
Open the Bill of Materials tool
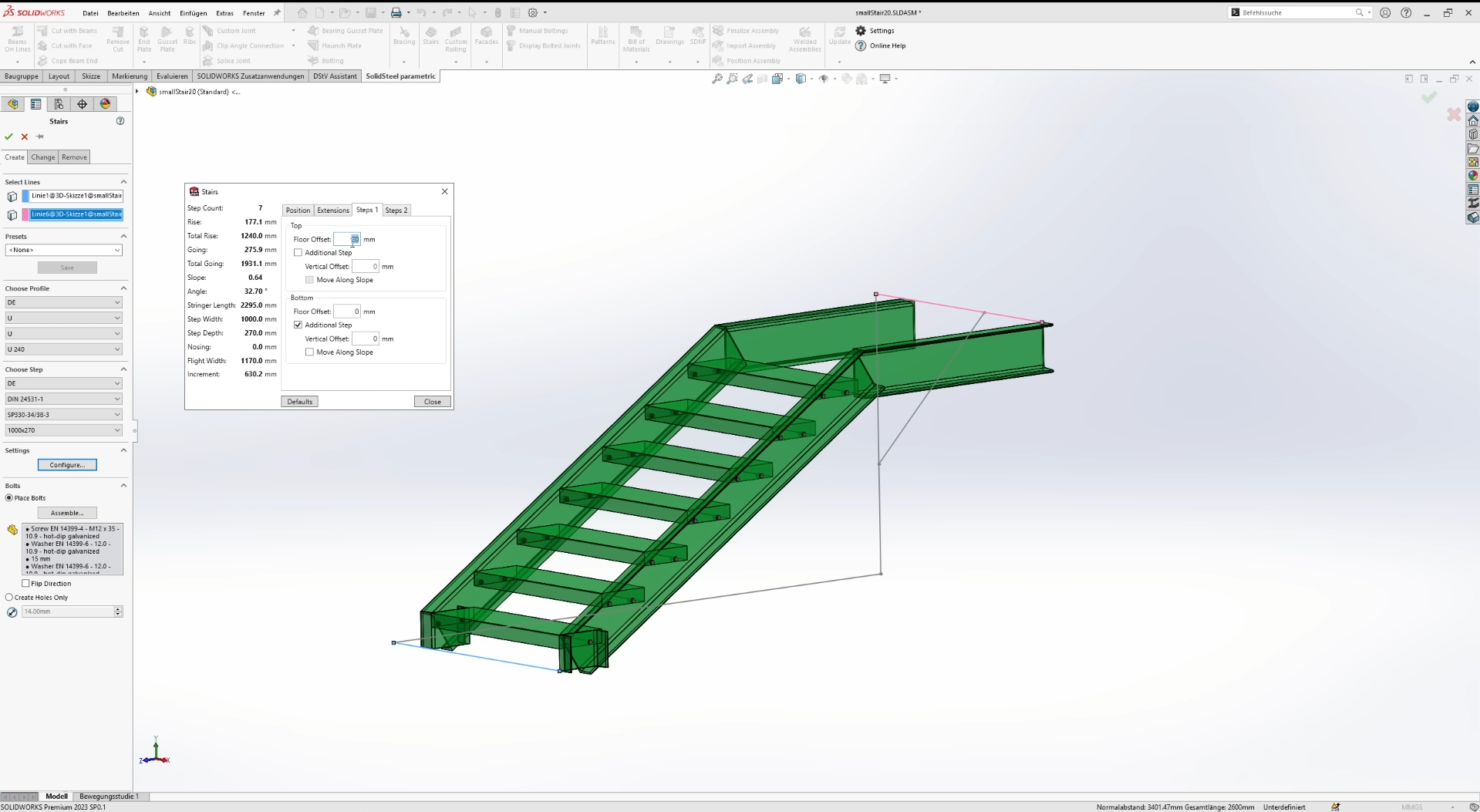pyautogui.click(x=636, y=39)
